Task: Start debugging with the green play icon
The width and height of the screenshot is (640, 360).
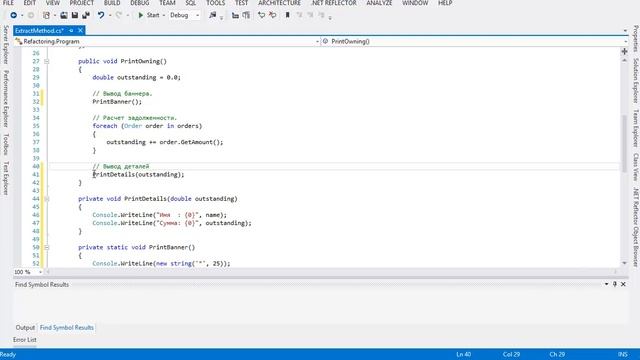Action: click(x=141, y=15)
